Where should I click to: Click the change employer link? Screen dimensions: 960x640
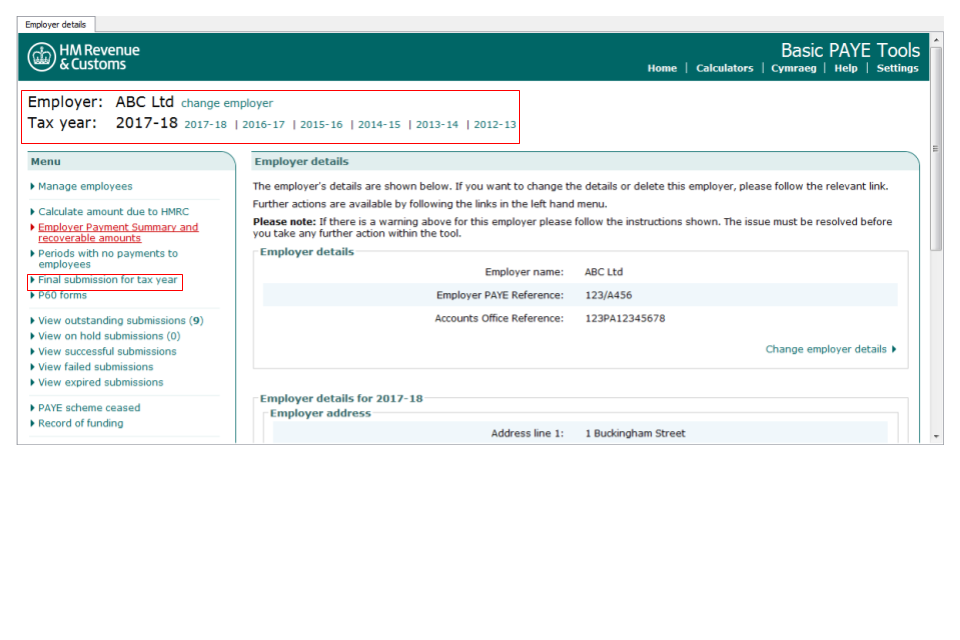[226, 103]
